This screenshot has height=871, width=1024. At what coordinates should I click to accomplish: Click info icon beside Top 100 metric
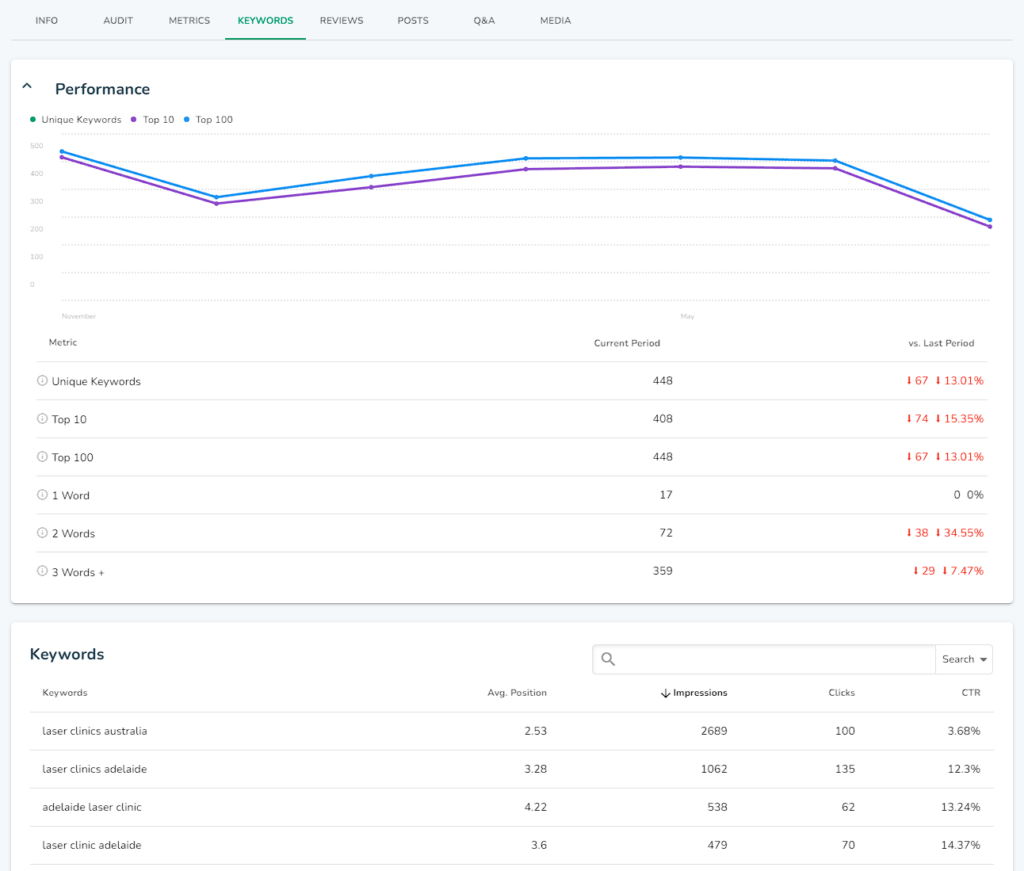42,456
